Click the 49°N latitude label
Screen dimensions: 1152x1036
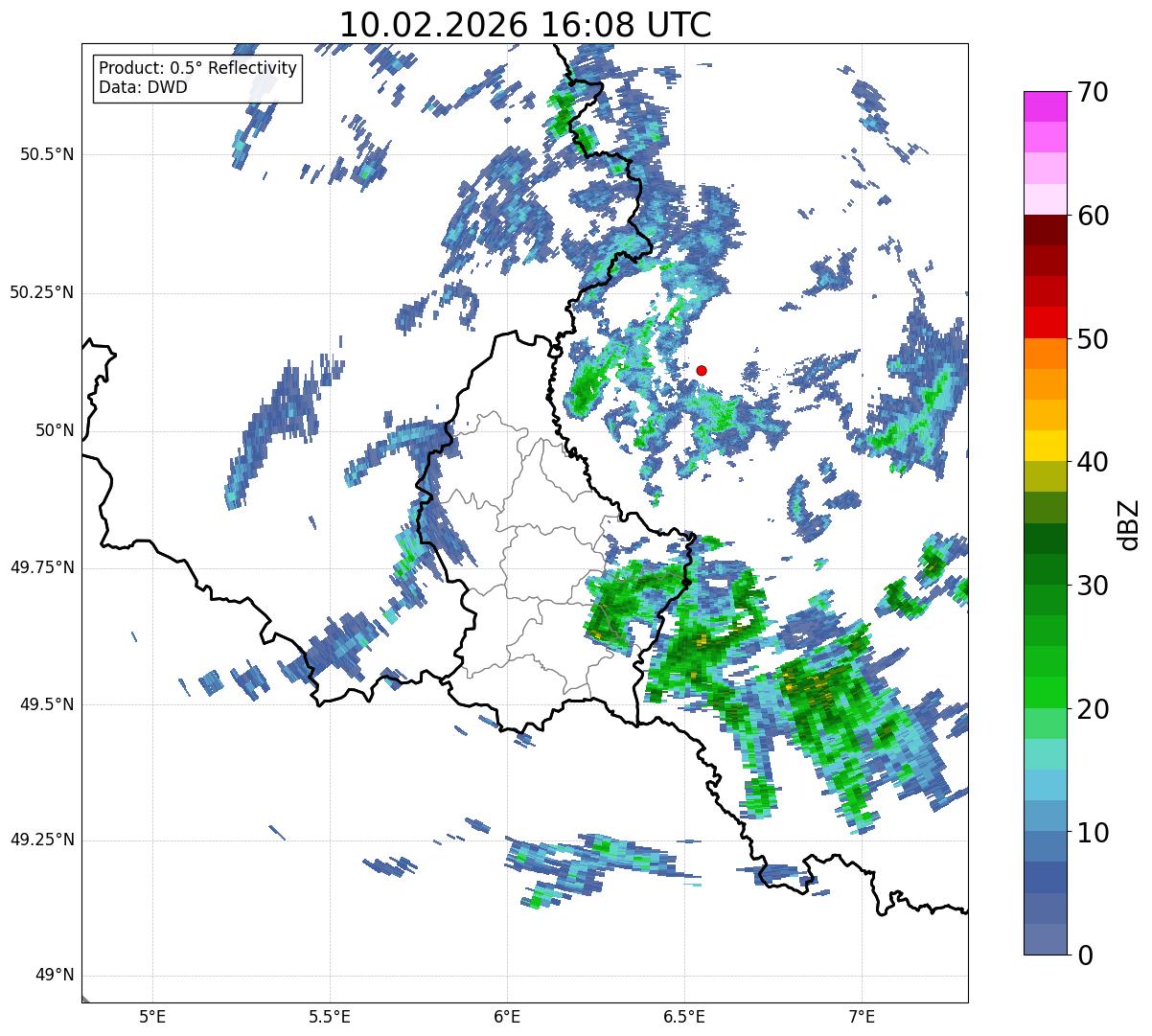click(x=55, y=976)
